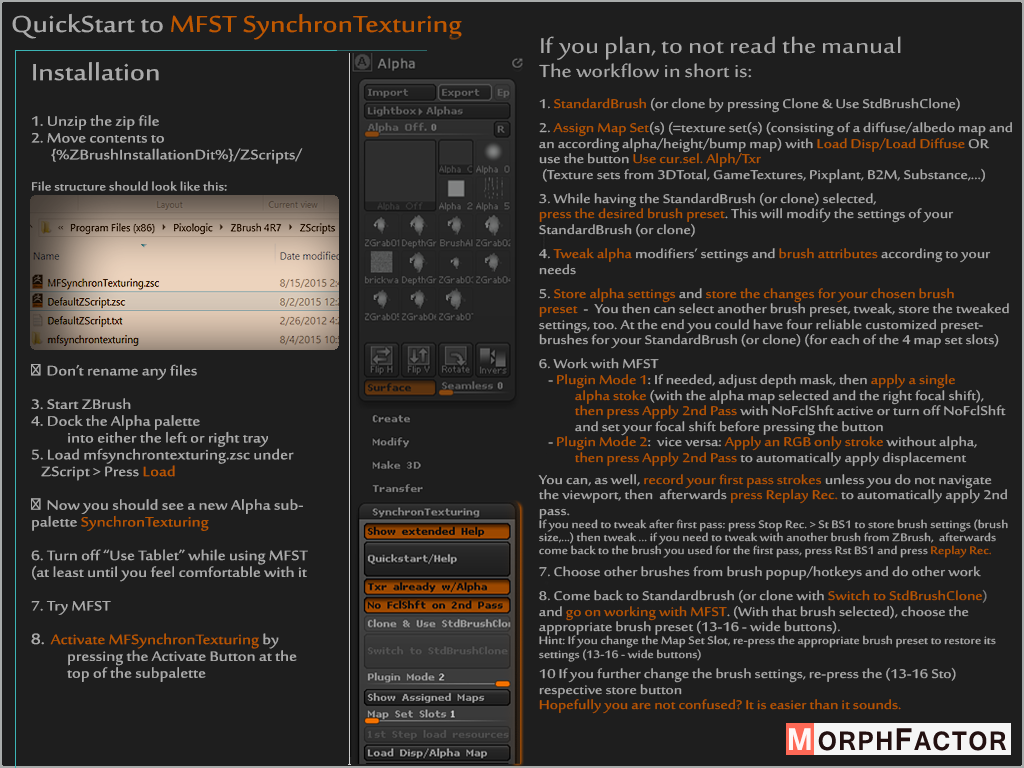Select the ZGrab03 alpha
Screen dimensions: 1024x768
pyautogui.click(x=456, y=268)
